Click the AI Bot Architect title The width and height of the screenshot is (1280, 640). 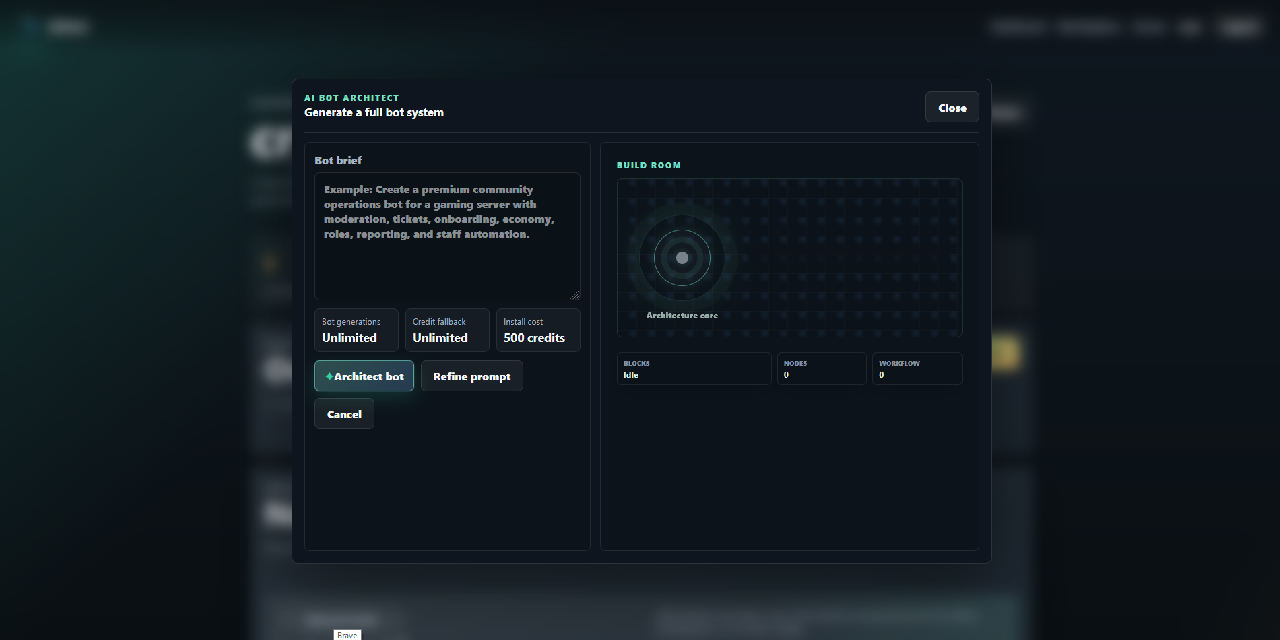[x=351, y=98]
